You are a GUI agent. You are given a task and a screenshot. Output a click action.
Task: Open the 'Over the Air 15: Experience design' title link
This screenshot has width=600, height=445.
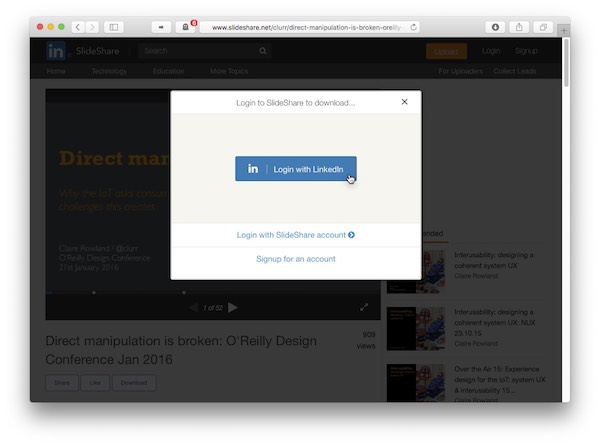500,380
